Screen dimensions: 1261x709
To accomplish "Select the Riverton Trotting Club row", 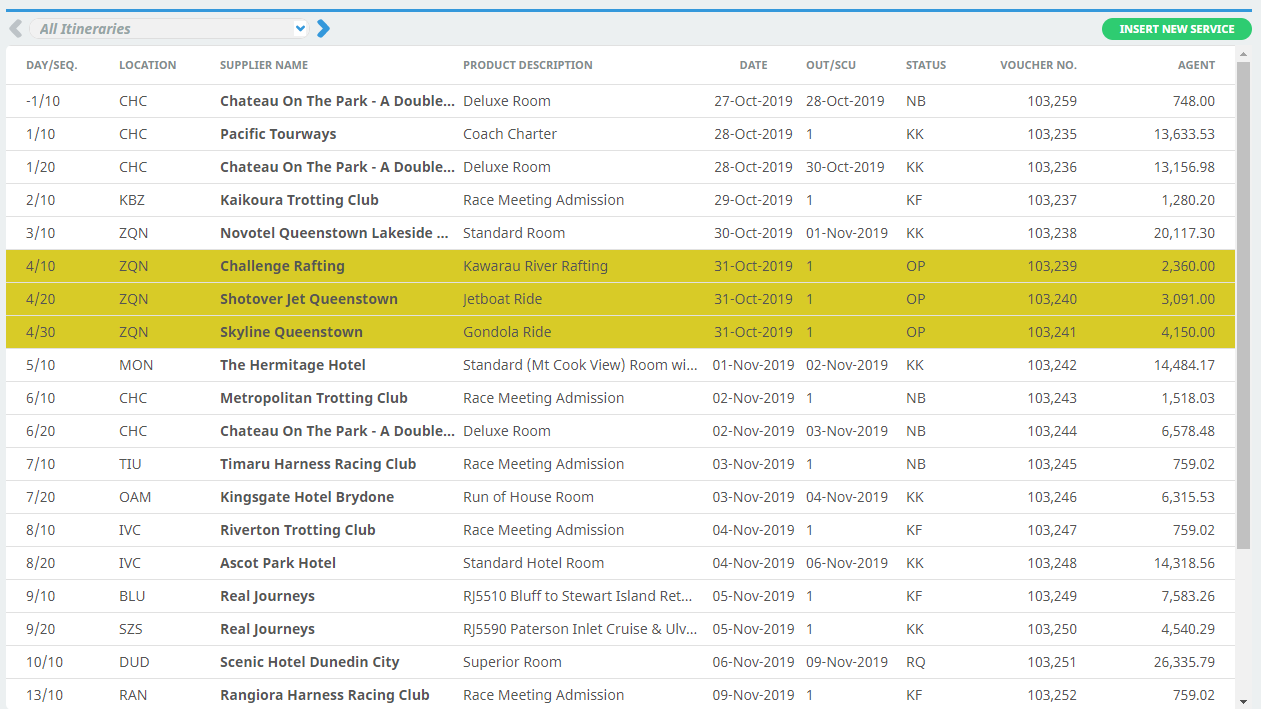I will [620, 530].
